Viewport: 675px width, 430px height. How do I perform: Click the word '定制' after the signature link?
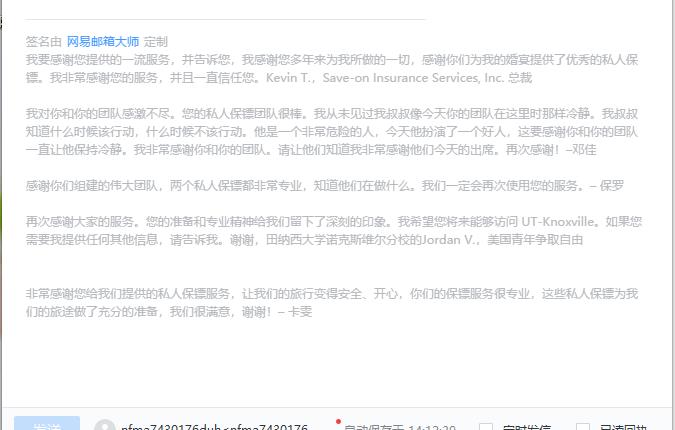pyautogui.click(x=156, y=42)
